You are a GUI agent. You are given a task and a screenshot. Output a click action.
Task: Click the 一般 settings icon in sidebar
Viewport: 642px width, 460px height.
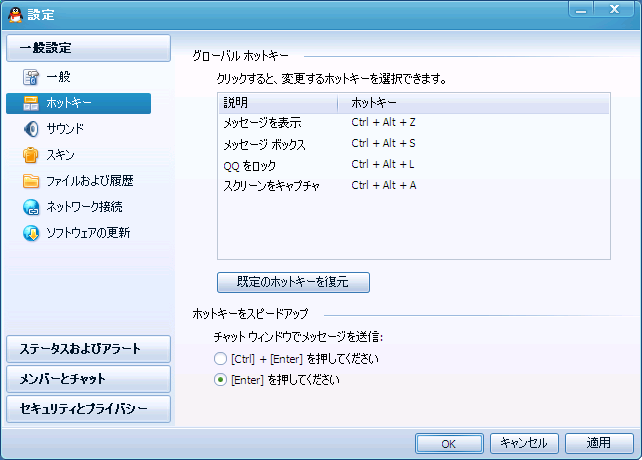[31, 77]
